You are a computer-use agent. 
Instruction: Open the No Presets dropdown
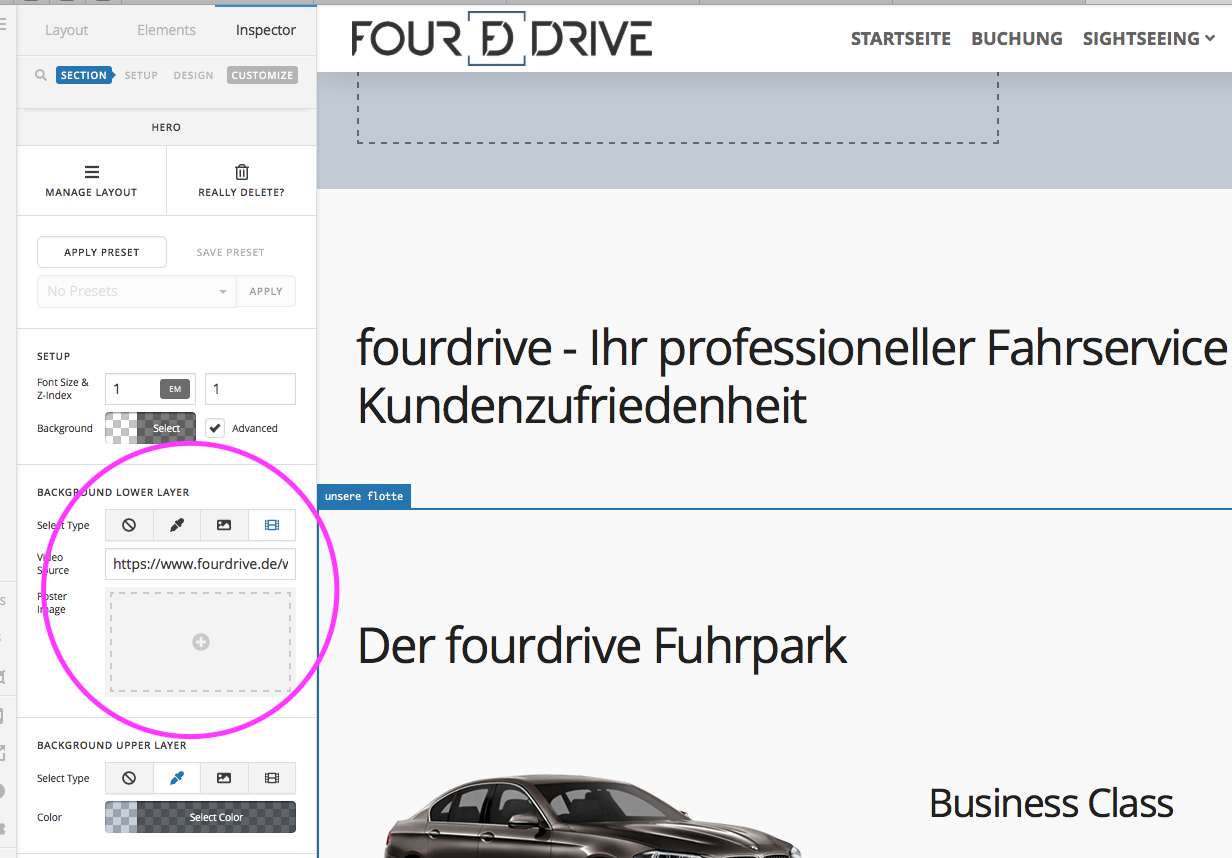(x=136, y=291)
